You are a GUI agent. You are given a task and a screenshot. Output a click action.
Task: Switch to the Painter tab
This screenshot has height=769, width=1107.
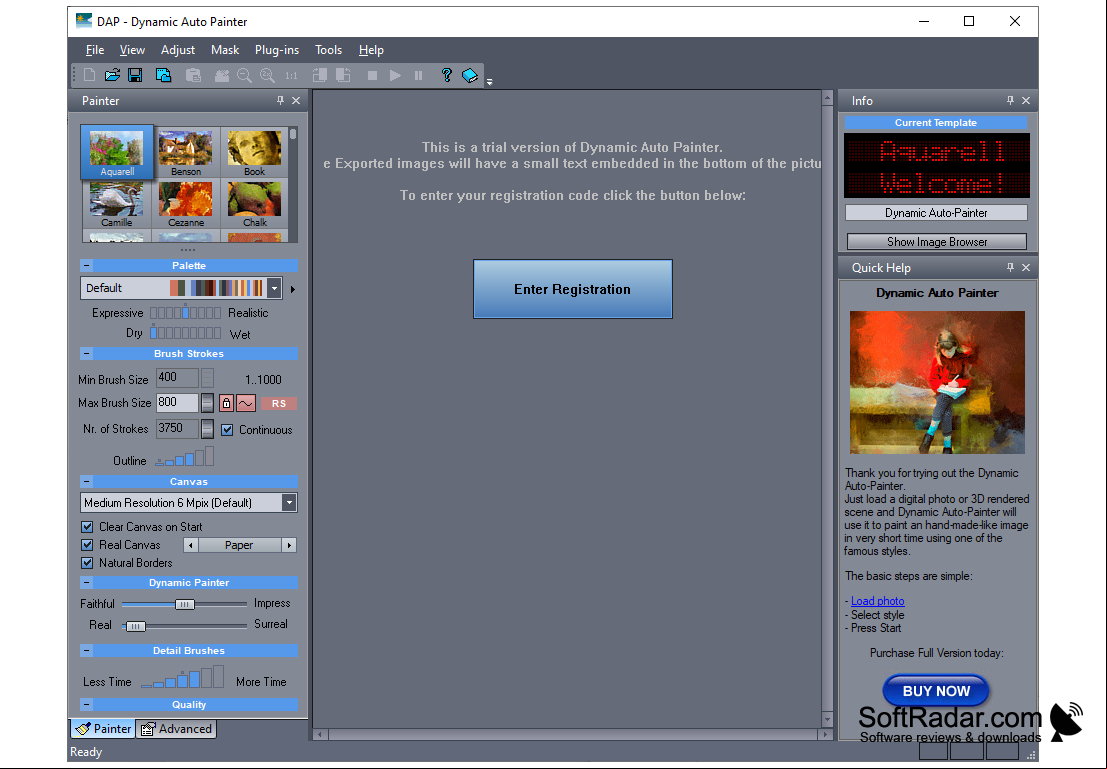tap(104, 729)
